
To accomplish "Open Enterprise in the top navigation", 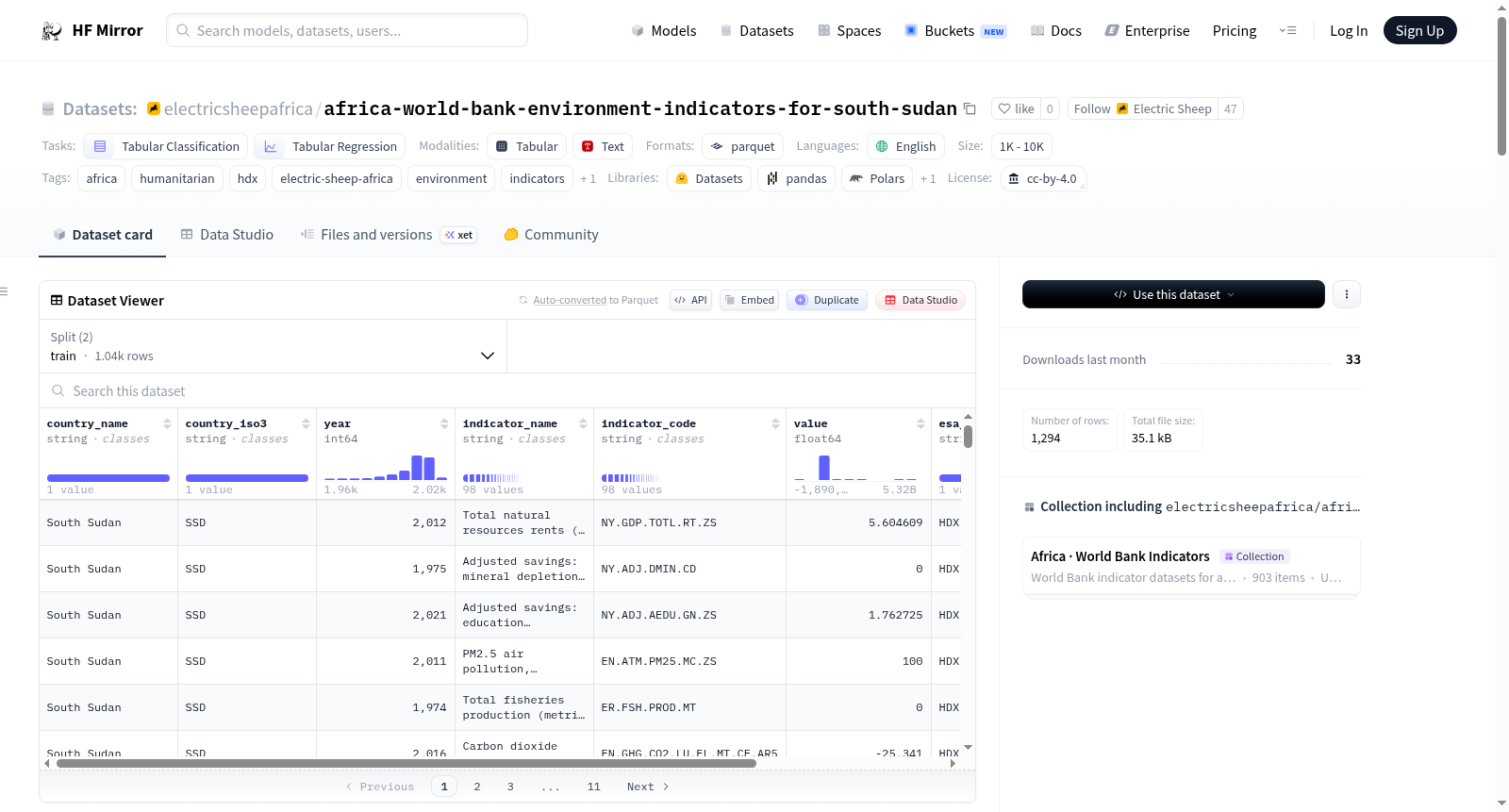I will coord(1147,31).
